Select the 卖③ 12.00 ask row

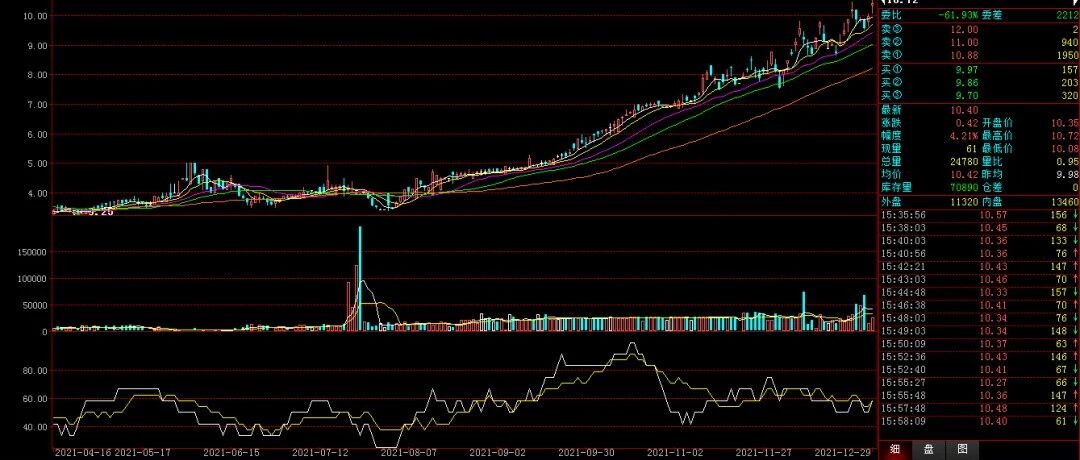coord(979,30)
